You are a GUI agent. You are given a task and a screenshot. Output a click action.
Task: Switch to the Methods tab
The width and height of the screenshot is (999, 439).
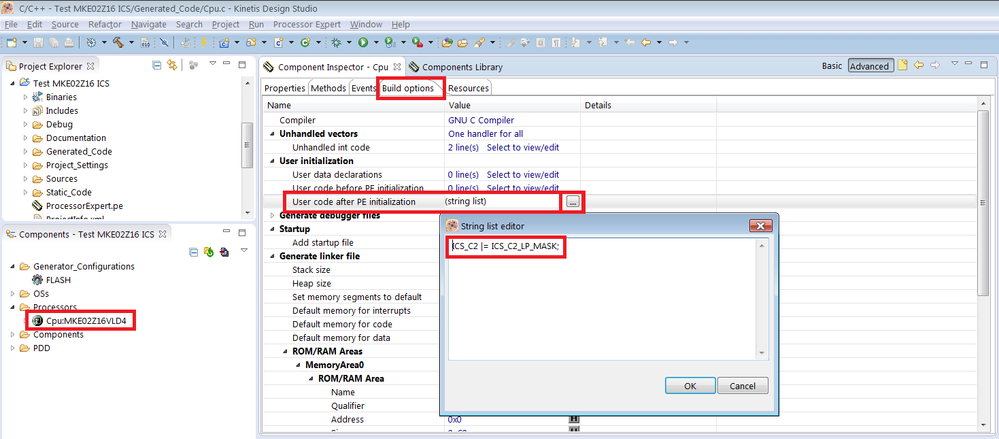click(329, 88)
